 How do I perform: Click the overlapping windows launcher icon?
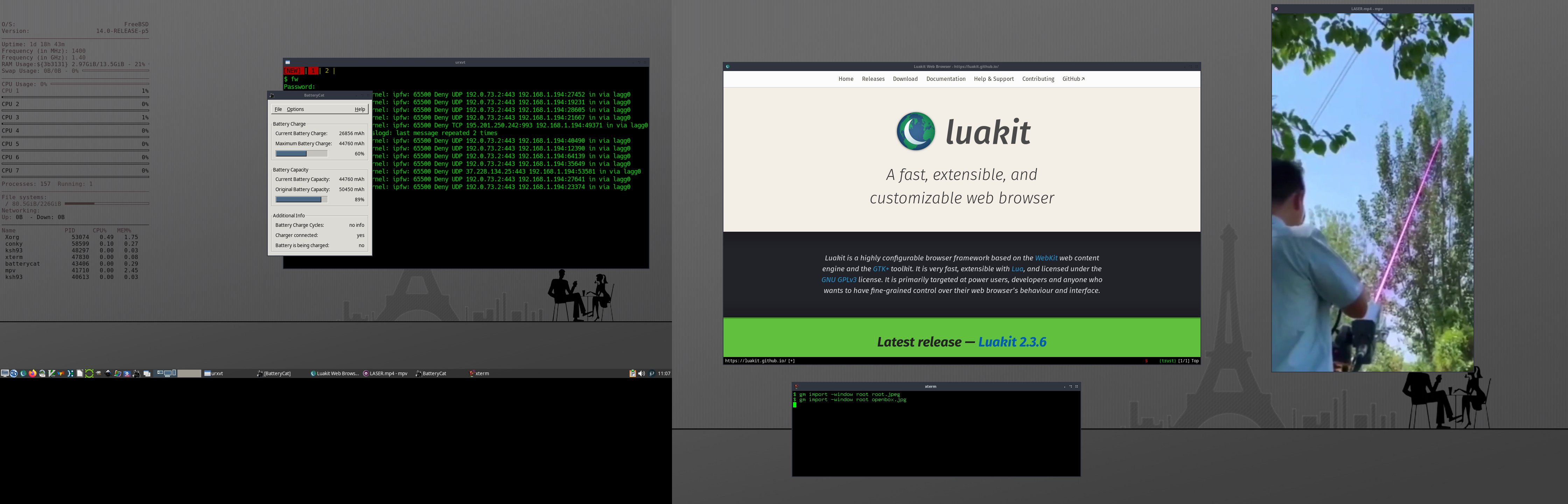pyautogui.click(x=147, y=373)
